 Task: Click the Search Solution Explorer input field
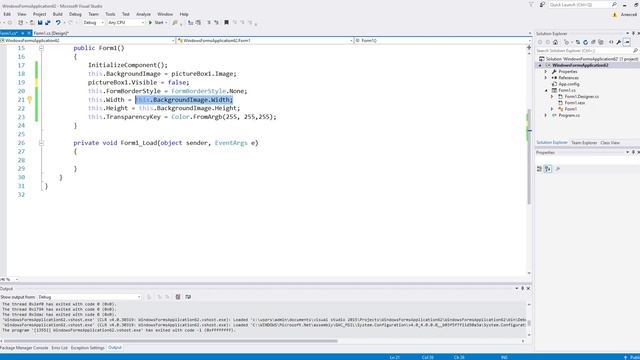584,51
